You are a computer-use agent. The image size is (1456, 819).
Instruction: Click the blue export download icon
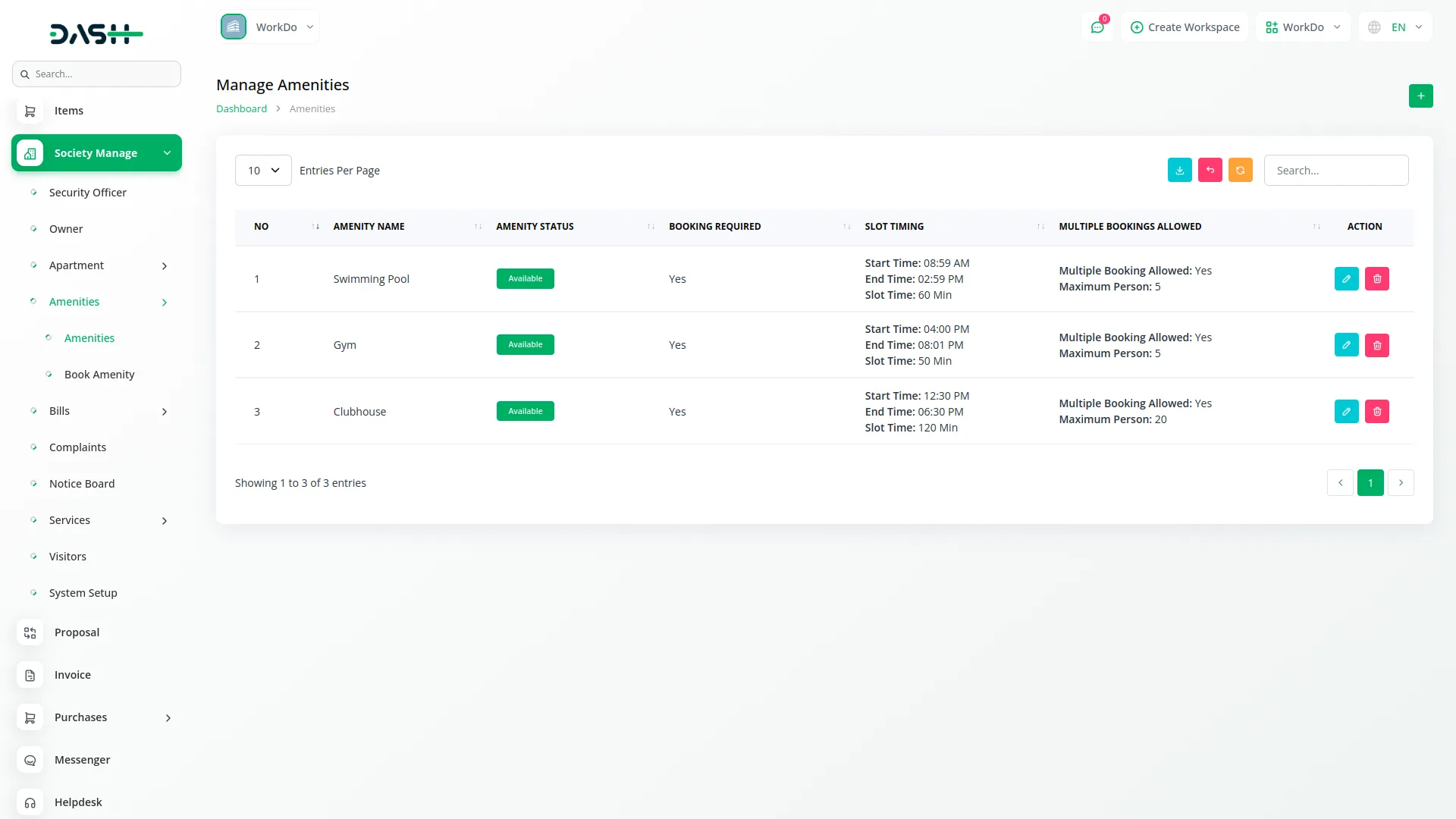point(1179,171)
